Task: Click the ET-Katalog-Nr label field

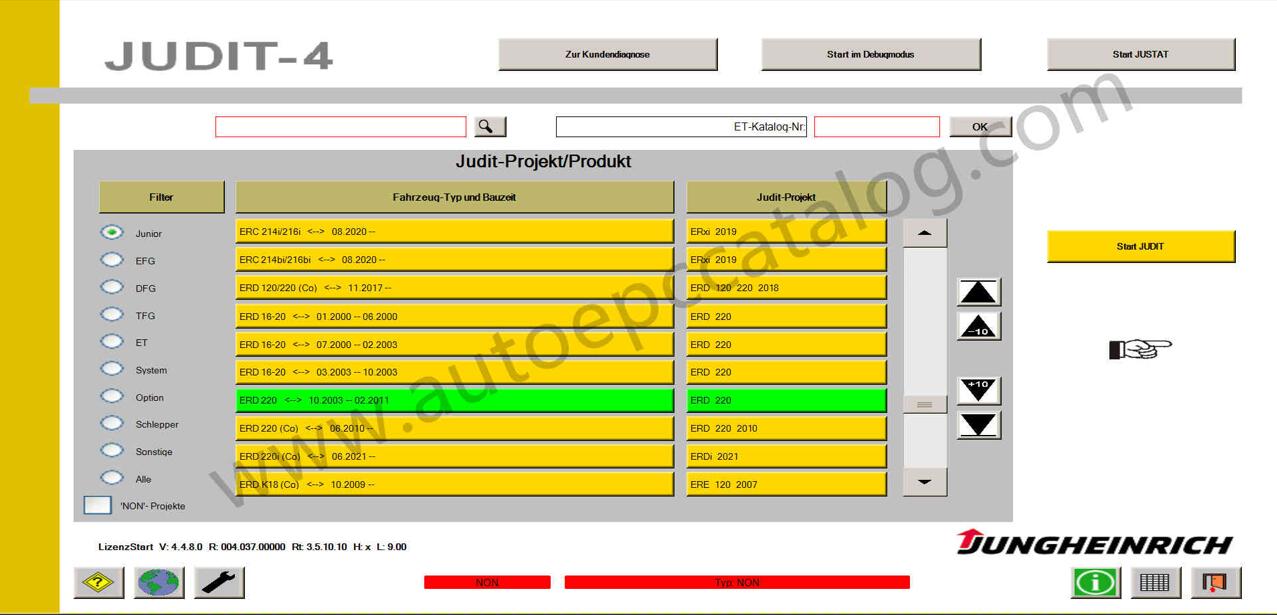Action: pos(681,127)
